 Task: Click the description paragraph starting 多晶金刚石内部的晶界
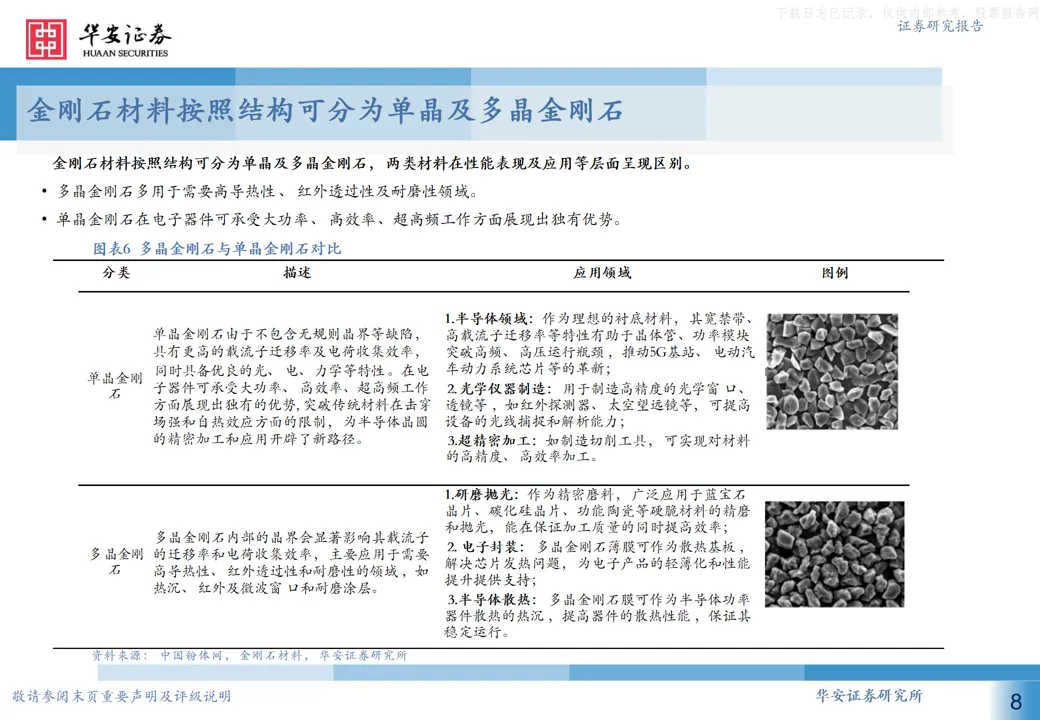(x=292, y=562)
